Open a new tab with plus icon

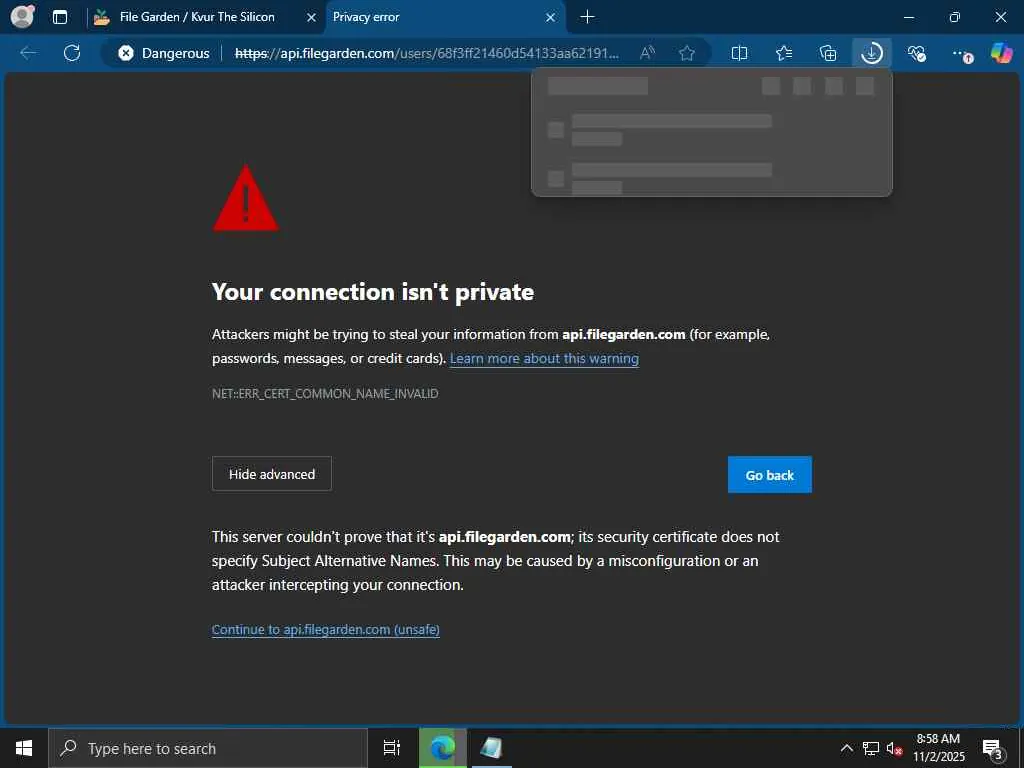coord(587,17)
